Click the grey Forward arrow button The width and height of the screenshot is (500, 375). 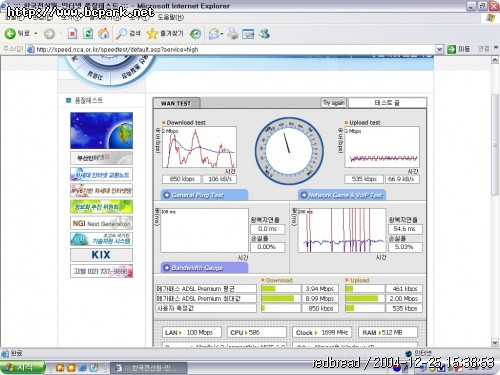(49, 34)
